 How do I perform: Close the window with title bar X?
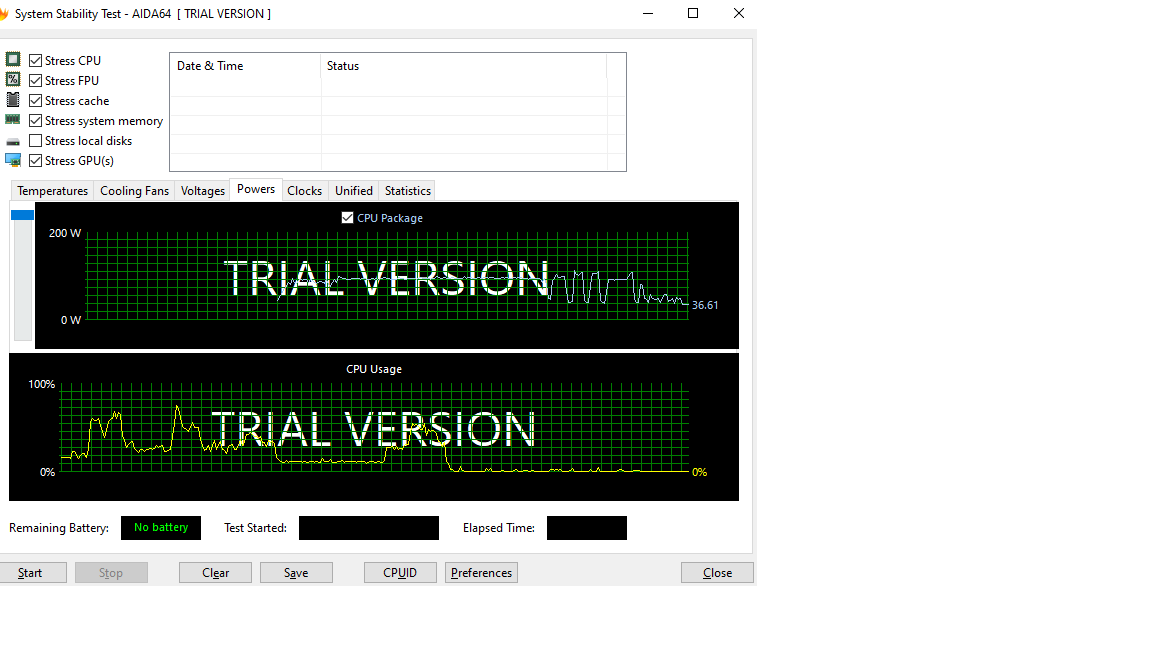(x=739, y=13)
